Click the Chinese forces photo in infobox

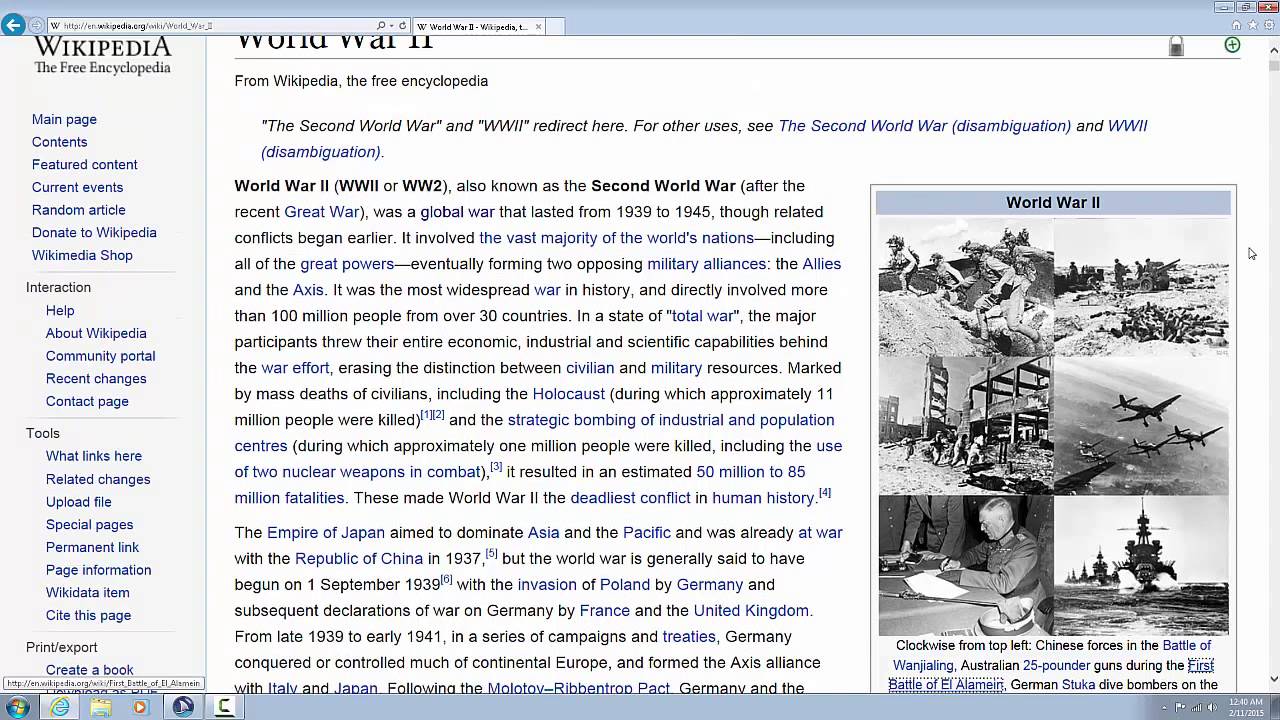[x=966, y=287]
